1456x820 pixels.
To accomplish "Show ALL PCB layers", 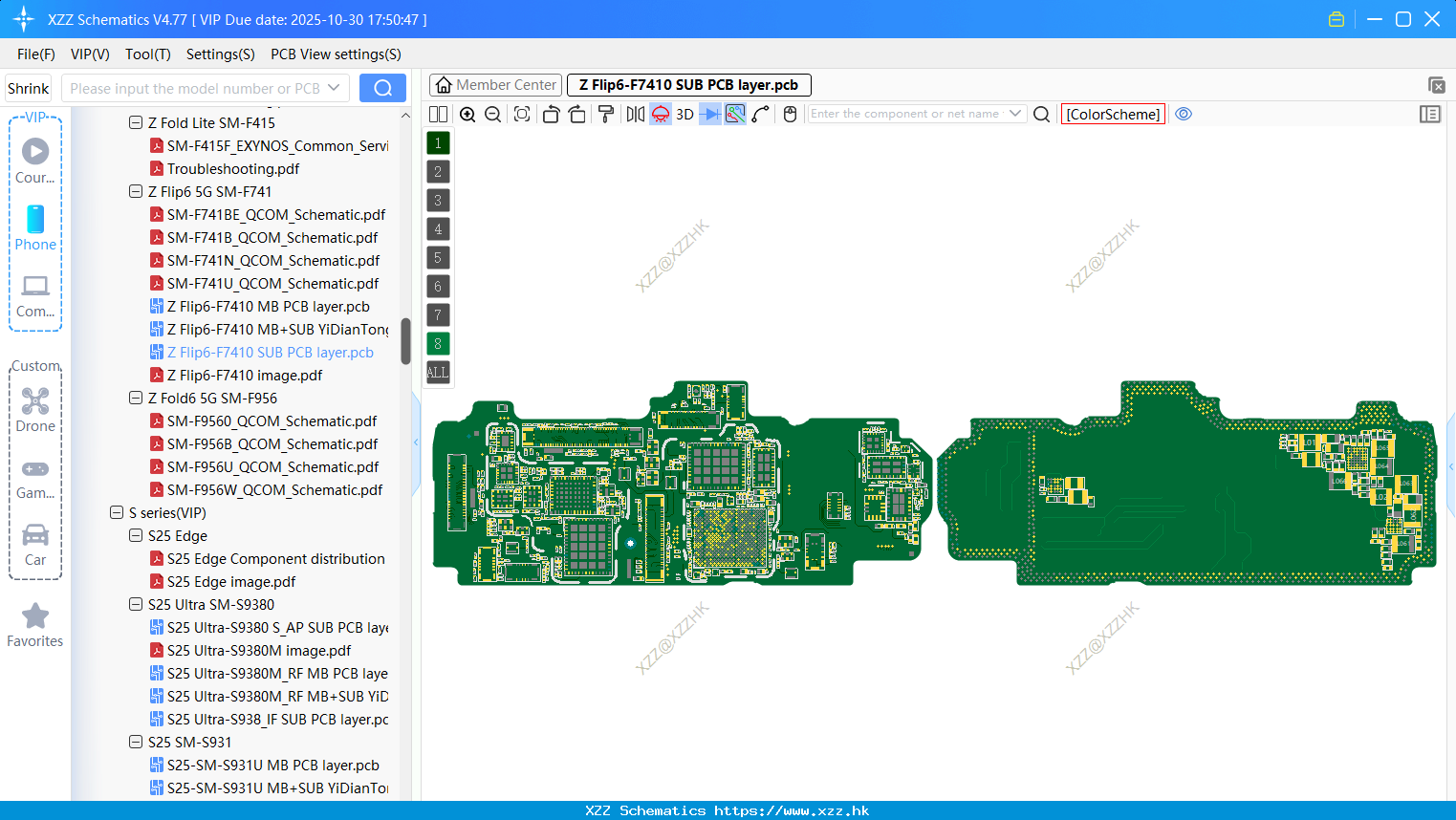I will tap(438, 373).
